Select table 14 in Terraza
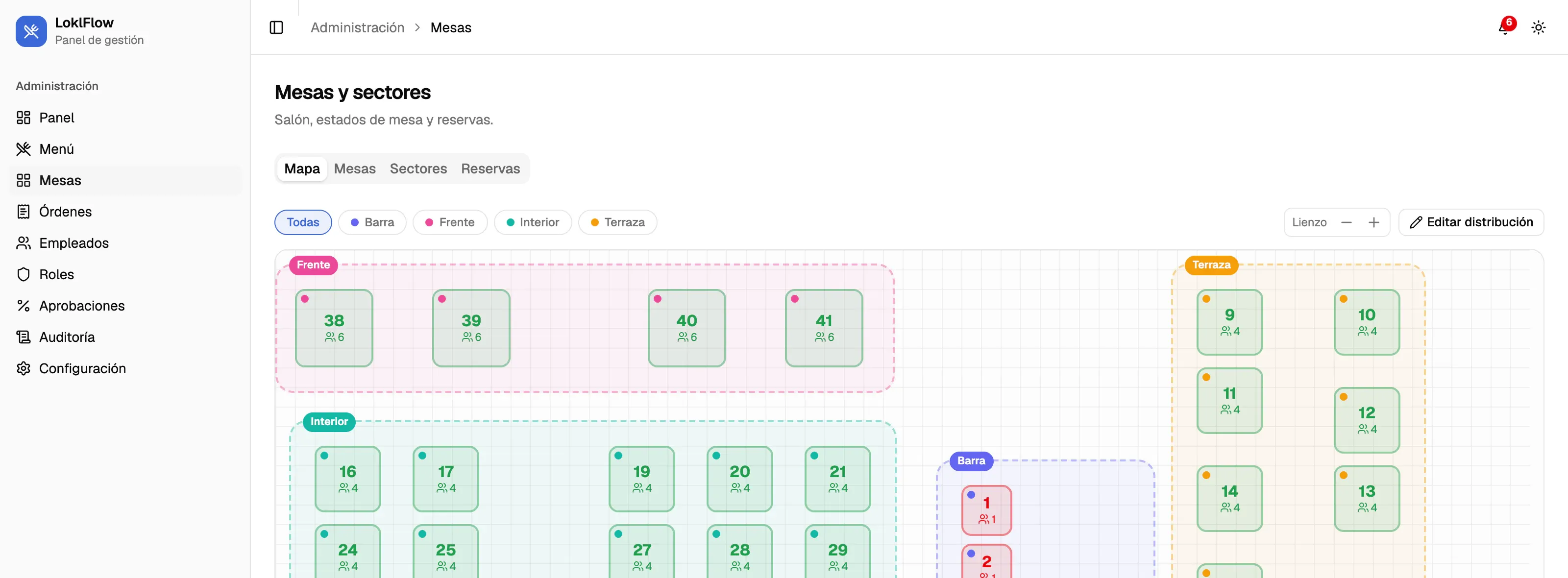The image size is (1568, 578). click(x=1229, y=498)
